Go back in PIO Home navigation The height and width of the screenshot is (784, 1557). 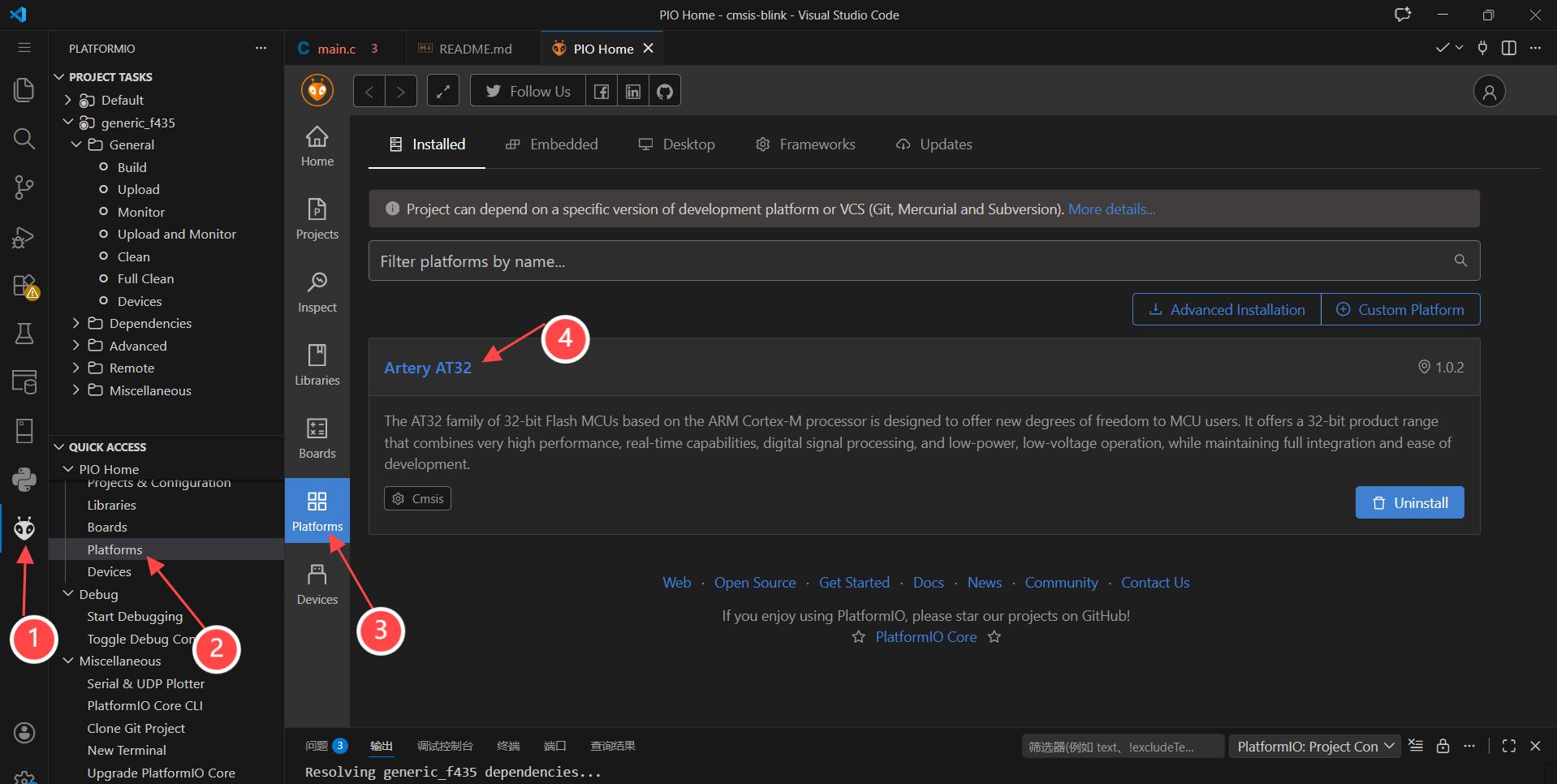point(369,91)
